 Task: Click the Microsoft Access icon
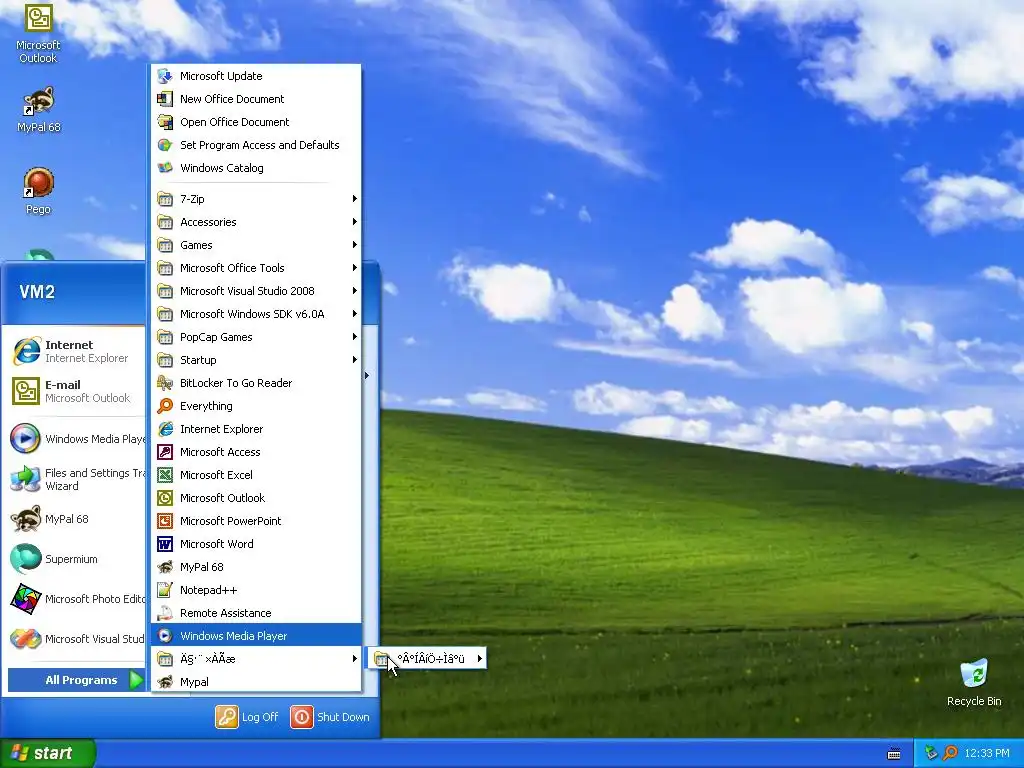(165, 452)
